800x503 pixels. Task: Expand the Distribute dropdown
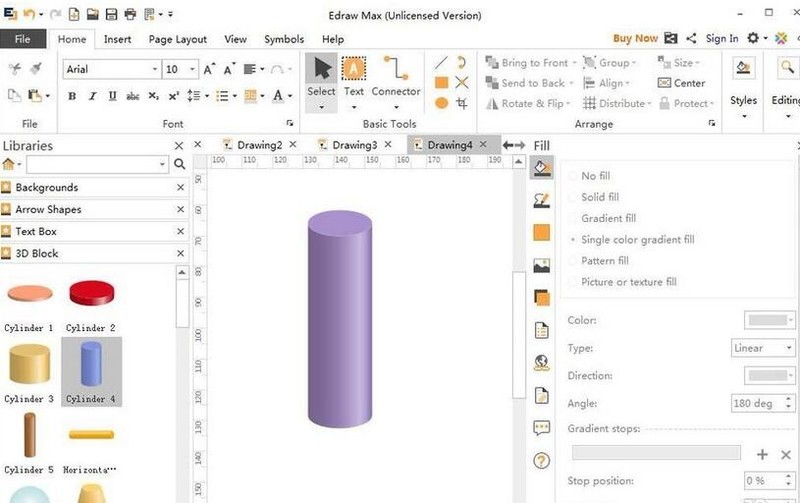tap(649, 104)
